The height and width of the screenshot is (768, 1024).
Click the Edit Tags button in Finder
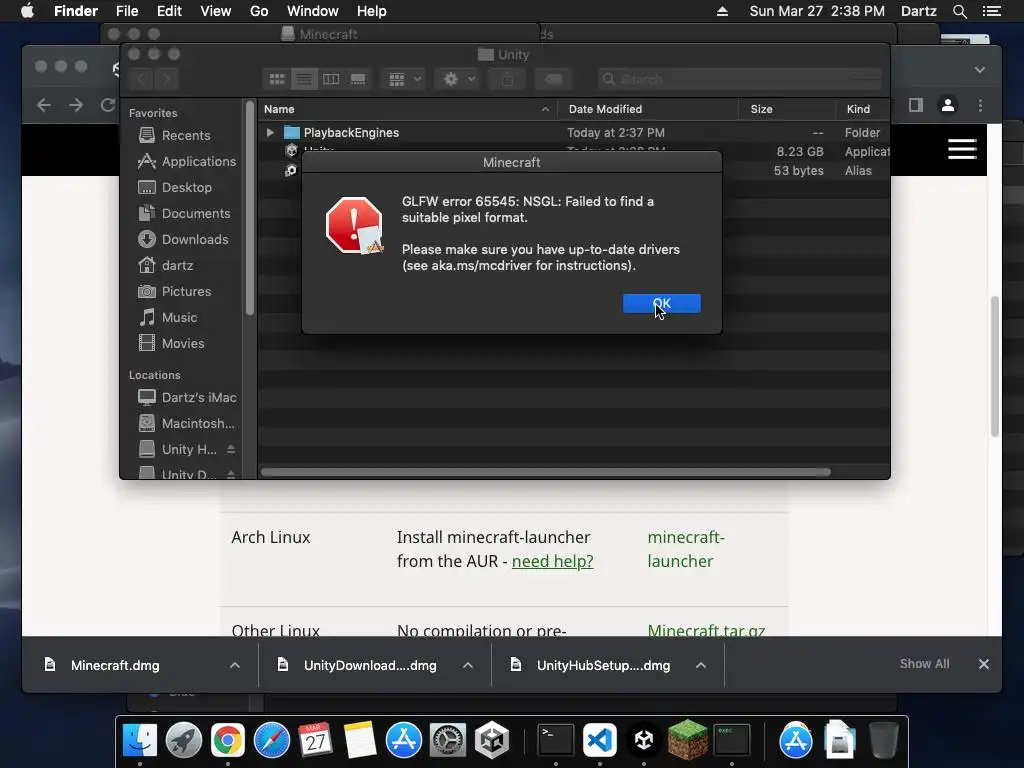pos(553,79)
